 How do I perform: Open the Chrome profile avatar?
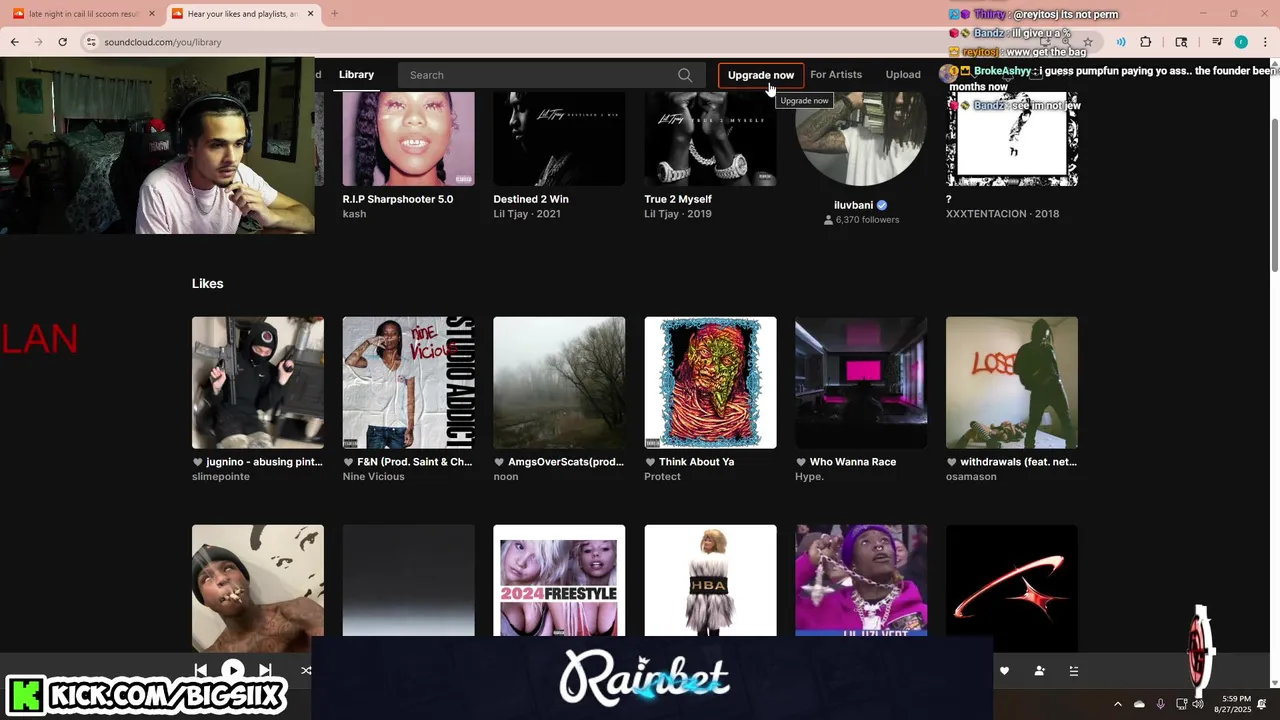pos(1241,42)
